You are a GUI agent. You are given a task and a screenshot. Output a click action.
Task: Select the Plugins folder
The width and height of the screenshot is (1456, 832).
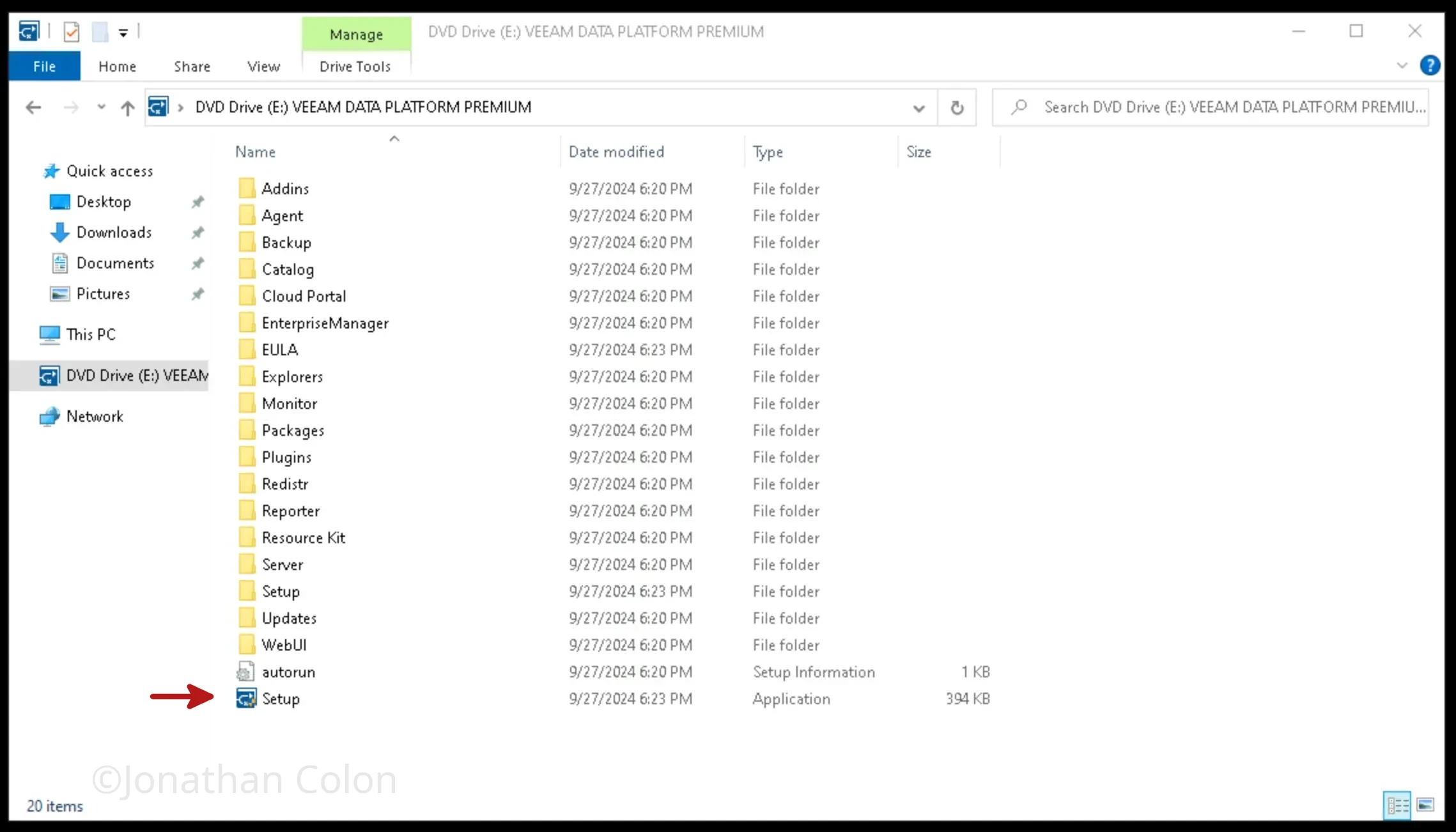pos(275,457)
